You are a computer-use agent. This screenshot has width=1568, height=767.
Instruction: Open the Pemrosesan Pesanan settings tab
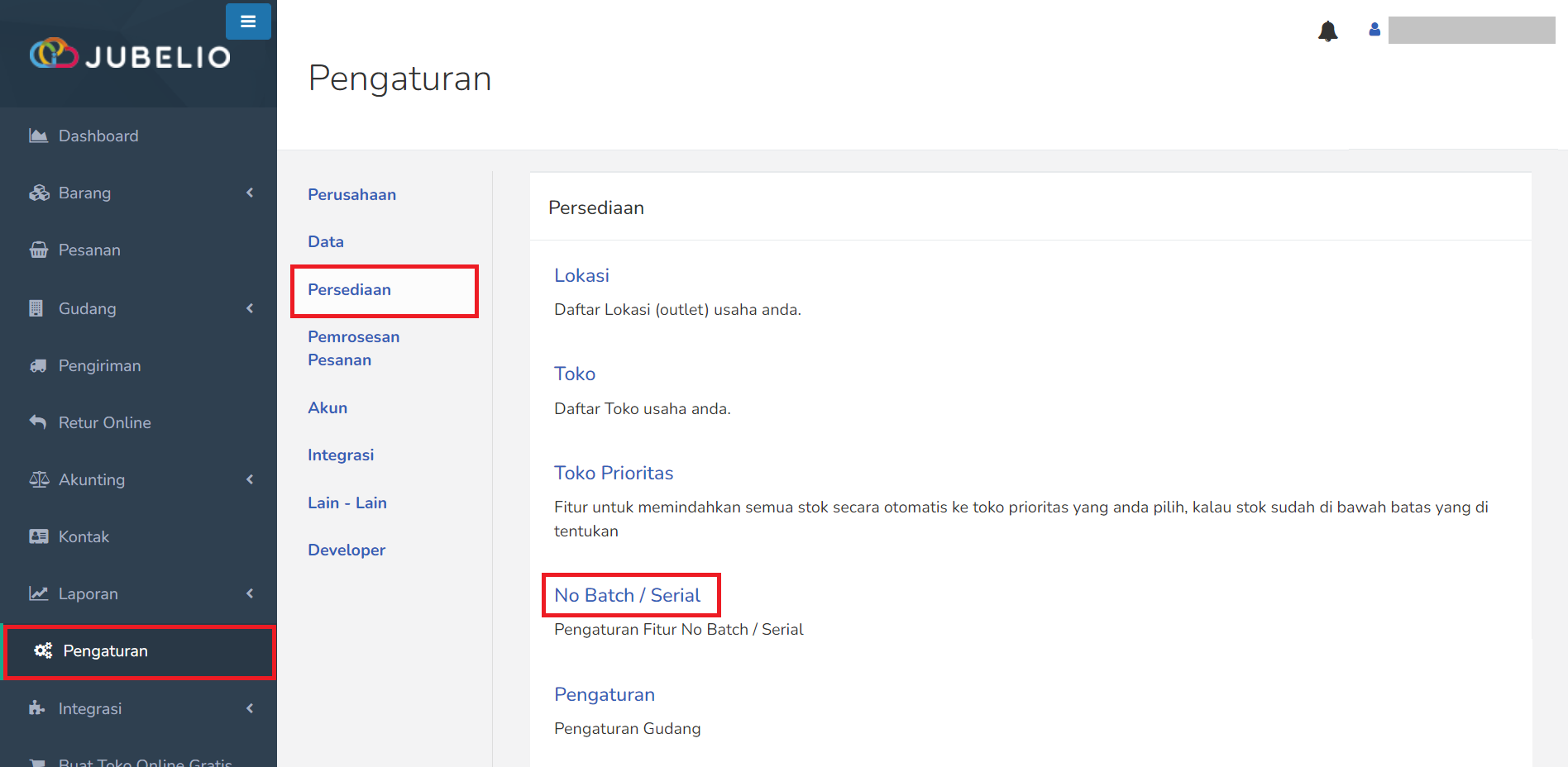click(353, 348)
